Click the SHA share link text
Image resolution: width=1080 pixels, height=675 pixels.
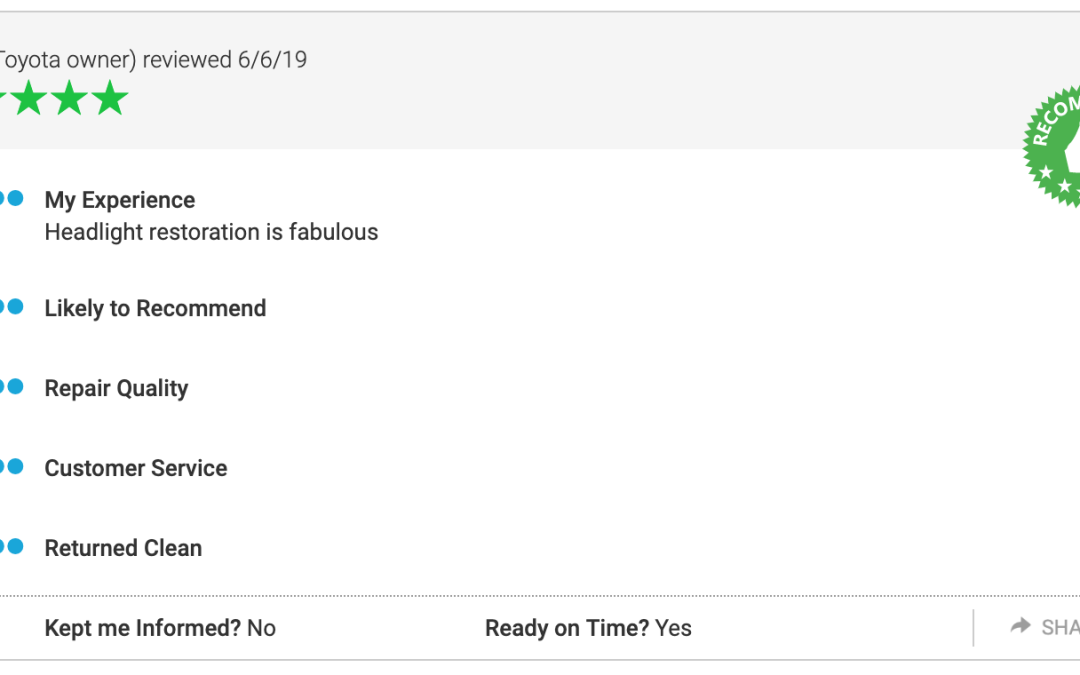[x=1060, y=627]
